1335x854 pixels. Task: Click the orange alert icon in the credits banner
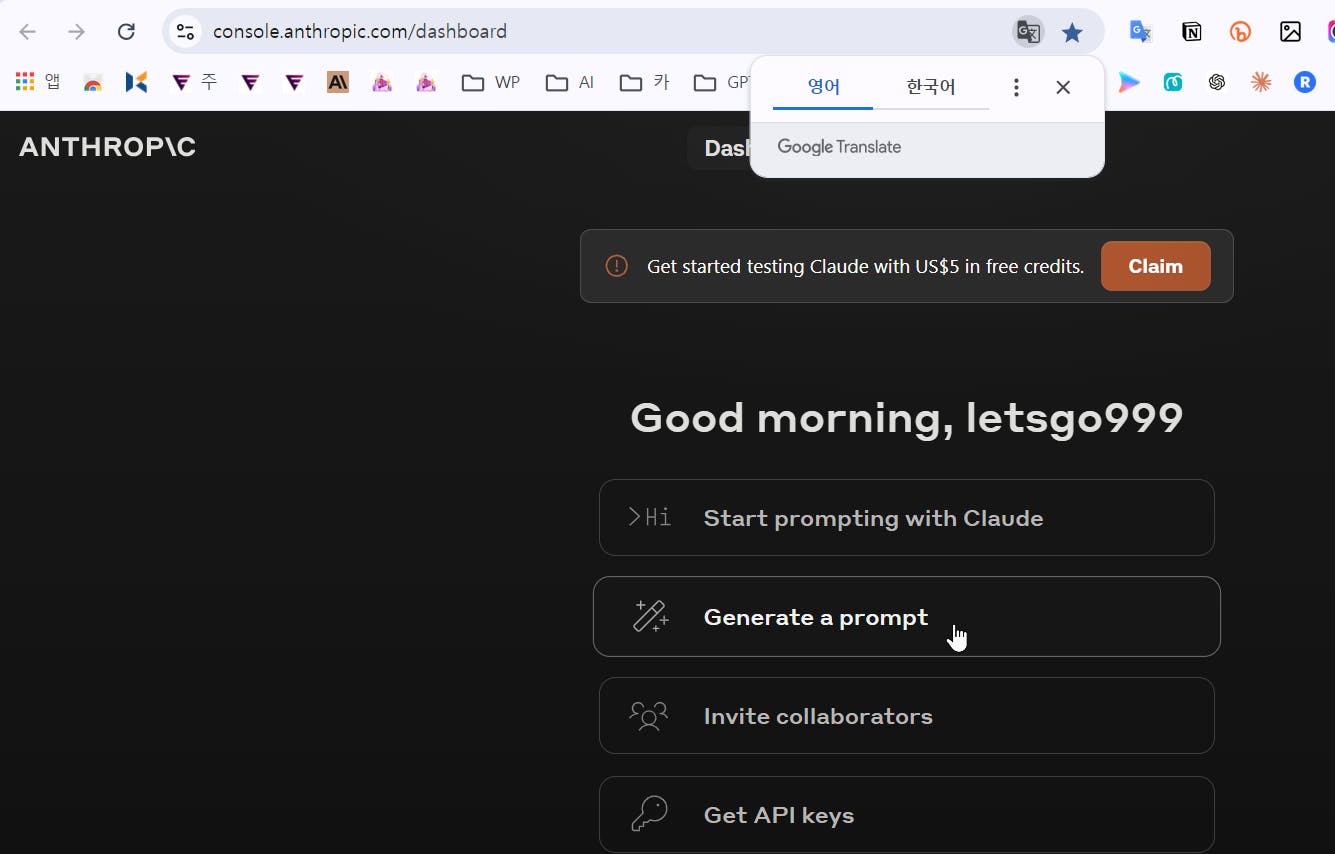[617, 266]
